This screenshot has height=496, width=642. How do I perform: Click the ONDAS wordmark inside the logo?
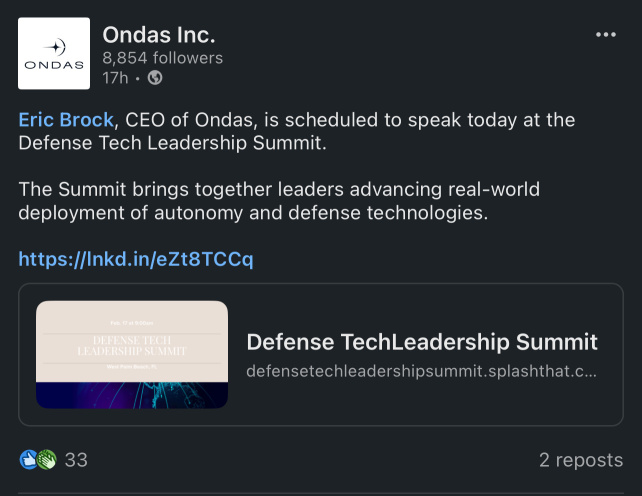click(54, 65)
